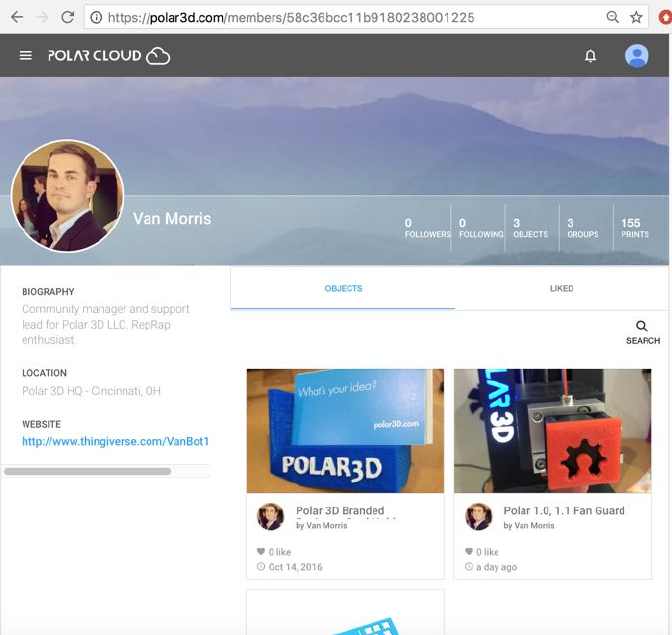This screenshot has height=635, width=672.
Task: Switch to the Liked tab
Action: (x=561, y=288)
